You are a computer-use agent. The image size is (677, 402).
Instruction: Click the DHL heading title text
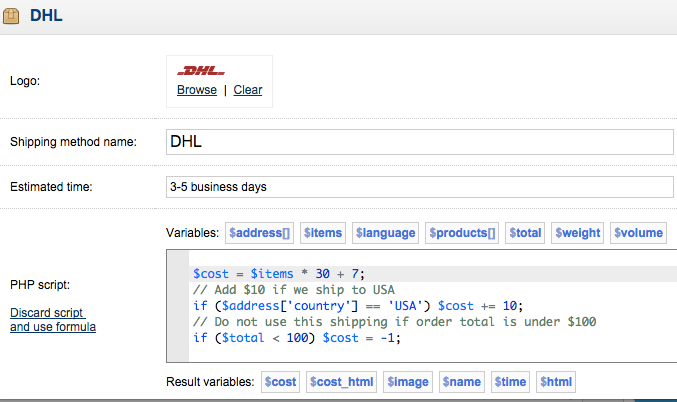click(x=46, y=16)
